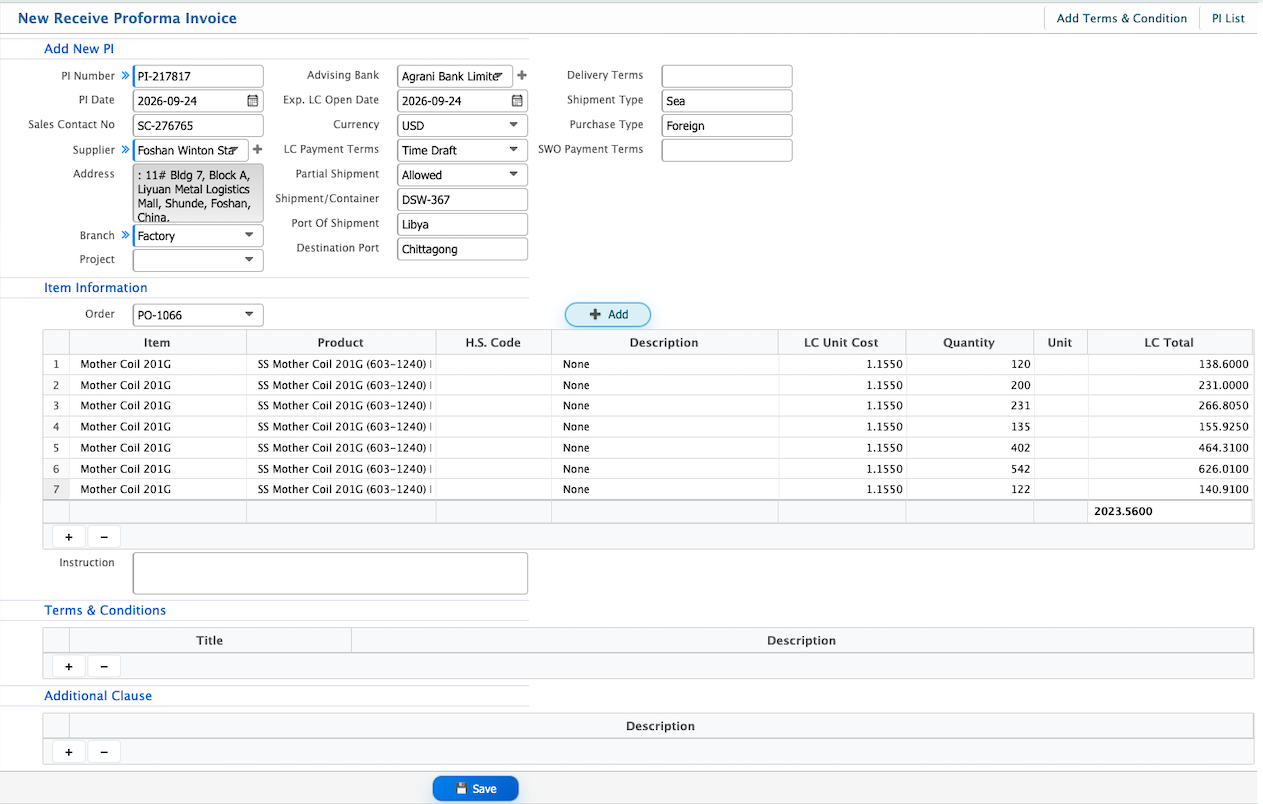Select row 7 in the item table
The height and width of the screenshot is (804, 1263).
click(647, 490)
